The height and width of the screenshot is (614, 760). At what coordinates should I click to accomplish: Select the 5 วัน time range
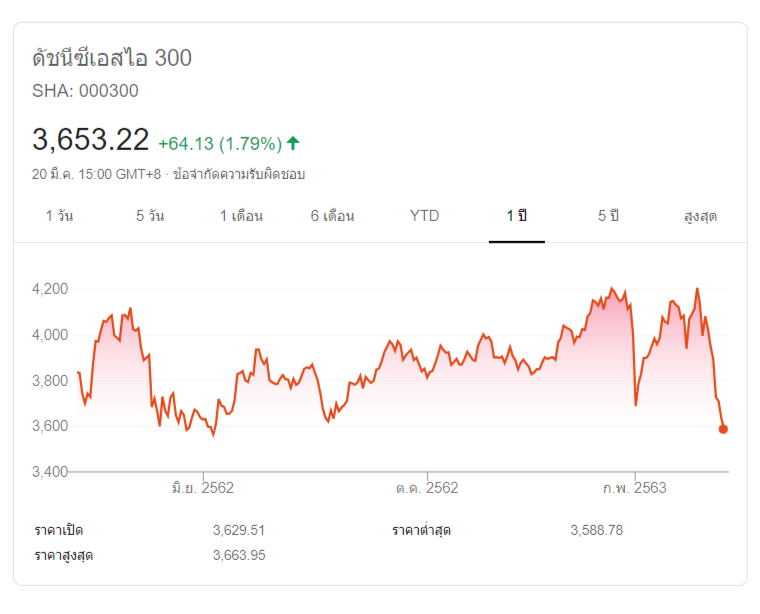[150, 215]
